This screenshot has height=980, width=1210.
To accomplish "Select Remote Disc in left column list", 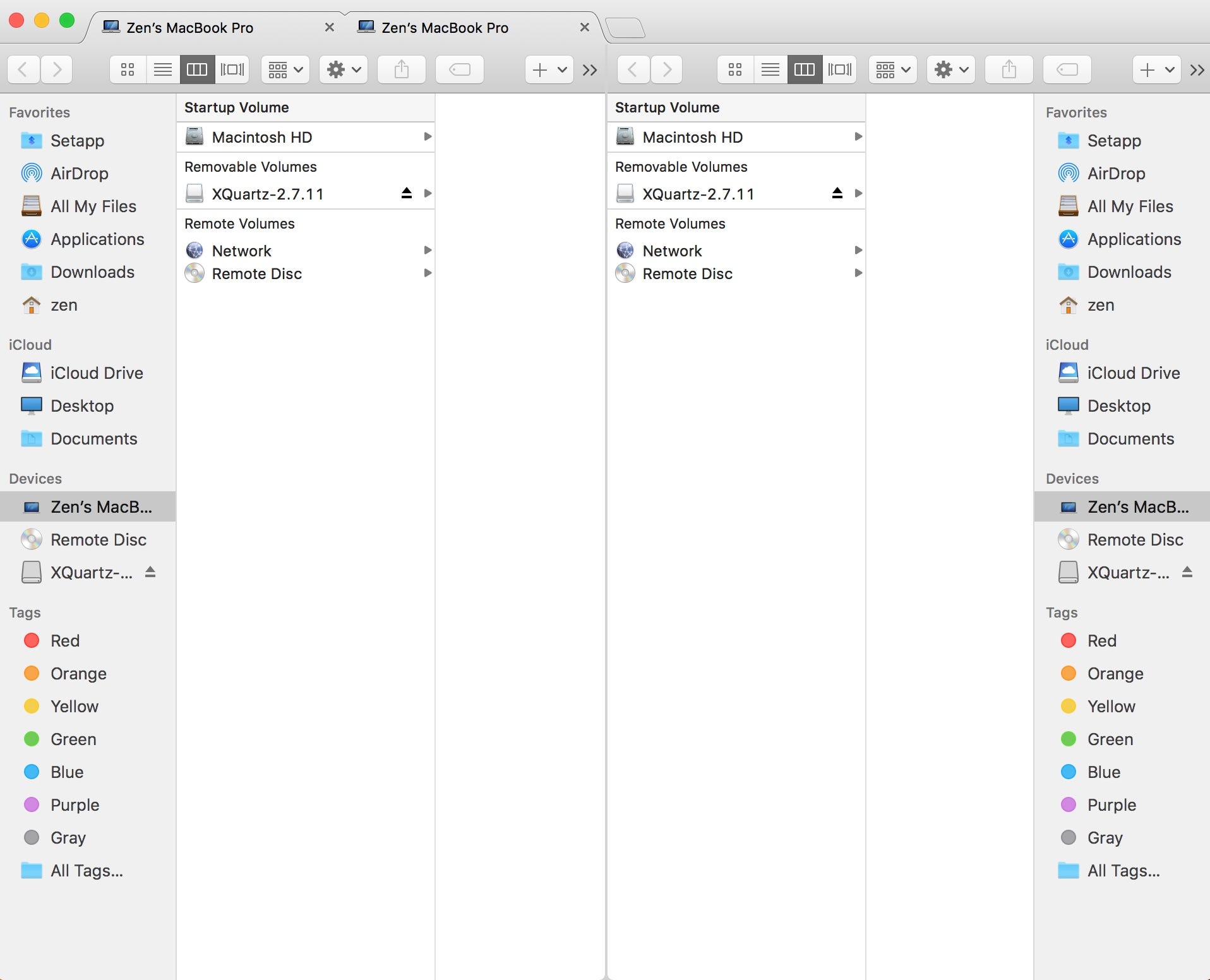I will [x=306, y=273].
